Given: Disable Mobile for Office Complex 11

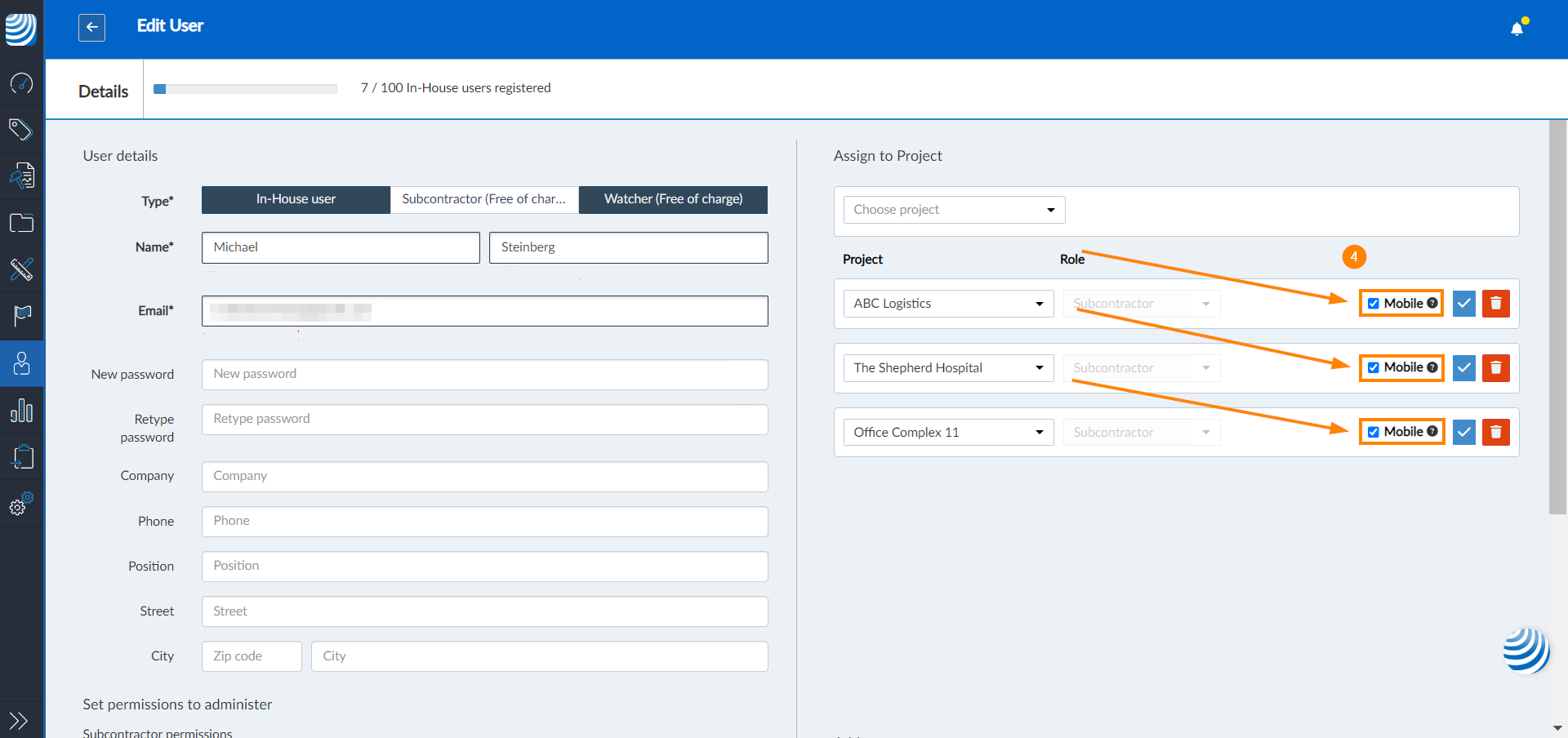Looking at the screenshot, I should tap(1374, 433).
